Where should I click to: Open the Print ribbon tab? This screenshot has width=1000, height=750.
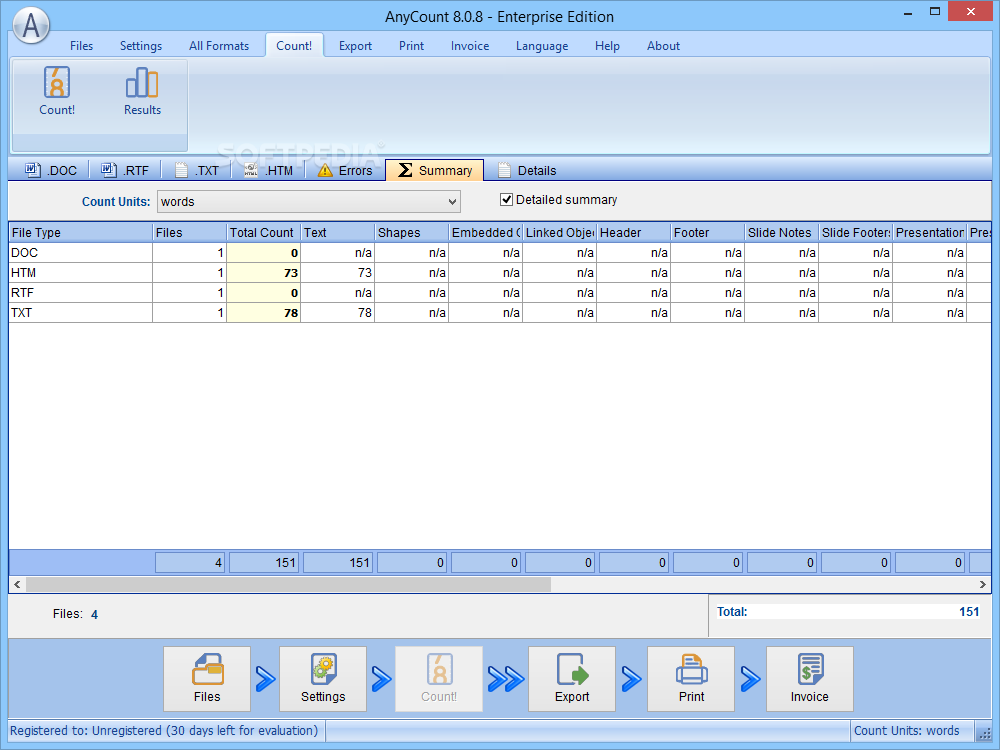[x=411, y=46]
